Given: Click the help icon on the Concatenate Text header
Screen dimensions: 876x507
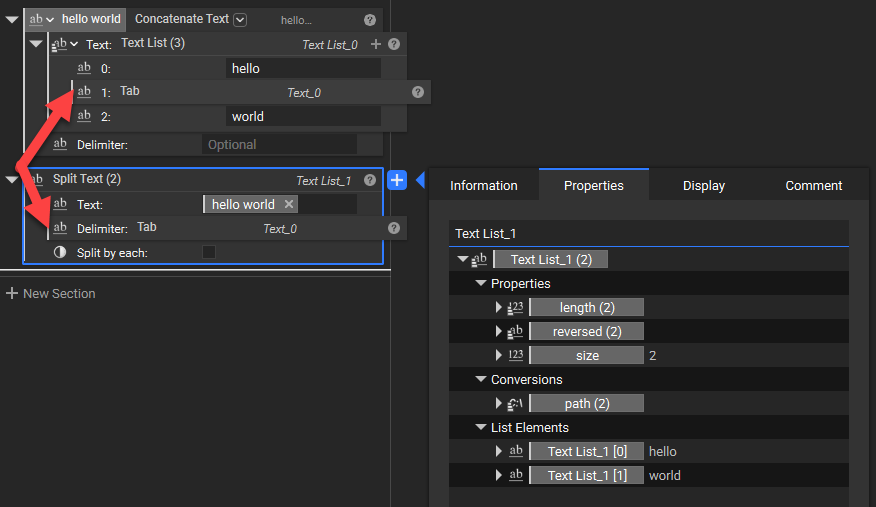Looking at the screenshot, I should (370, 20).
